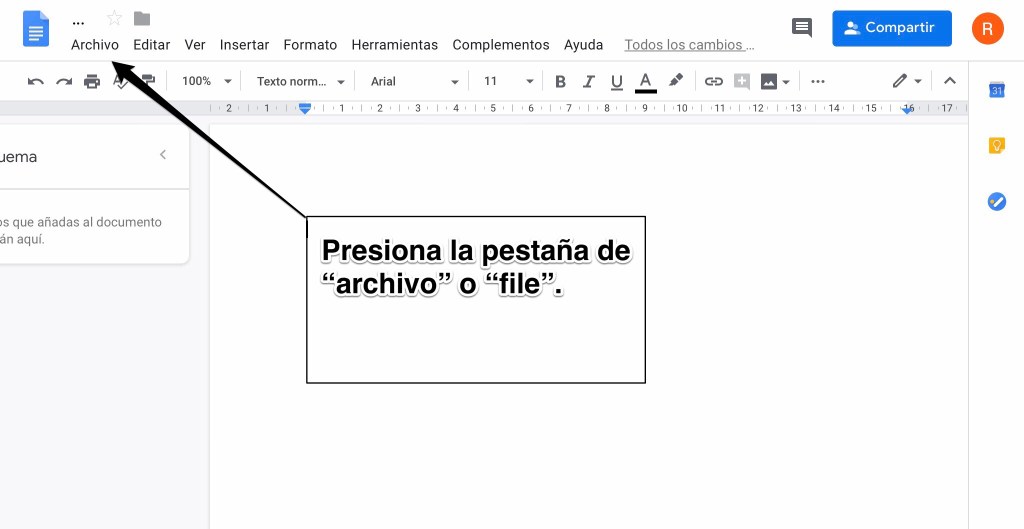Open the font size 11 dropdown
The width and height of the screenshot is (1024, 529).
tap(508, 81)
